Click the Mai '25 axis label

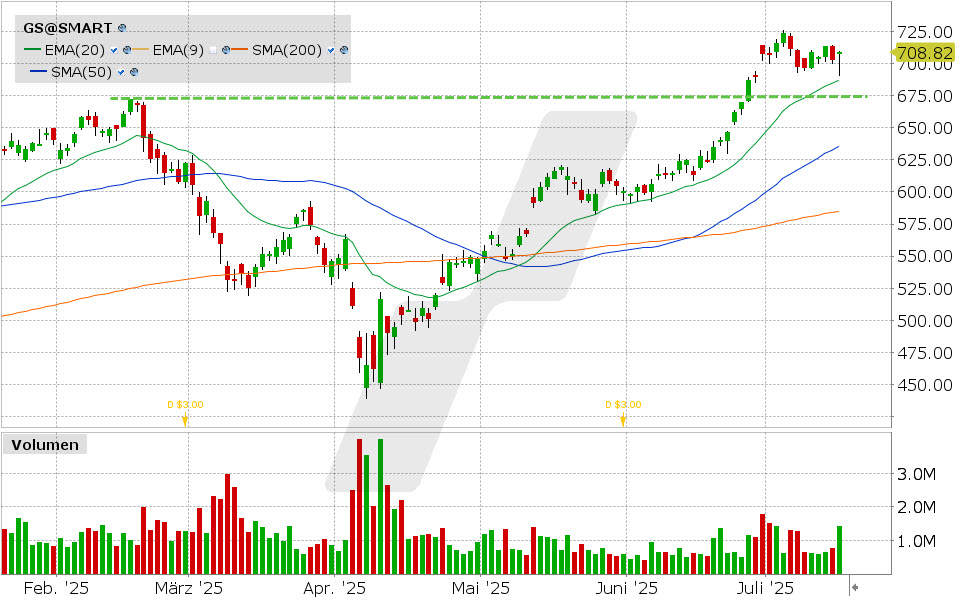(x=481, y=589)
